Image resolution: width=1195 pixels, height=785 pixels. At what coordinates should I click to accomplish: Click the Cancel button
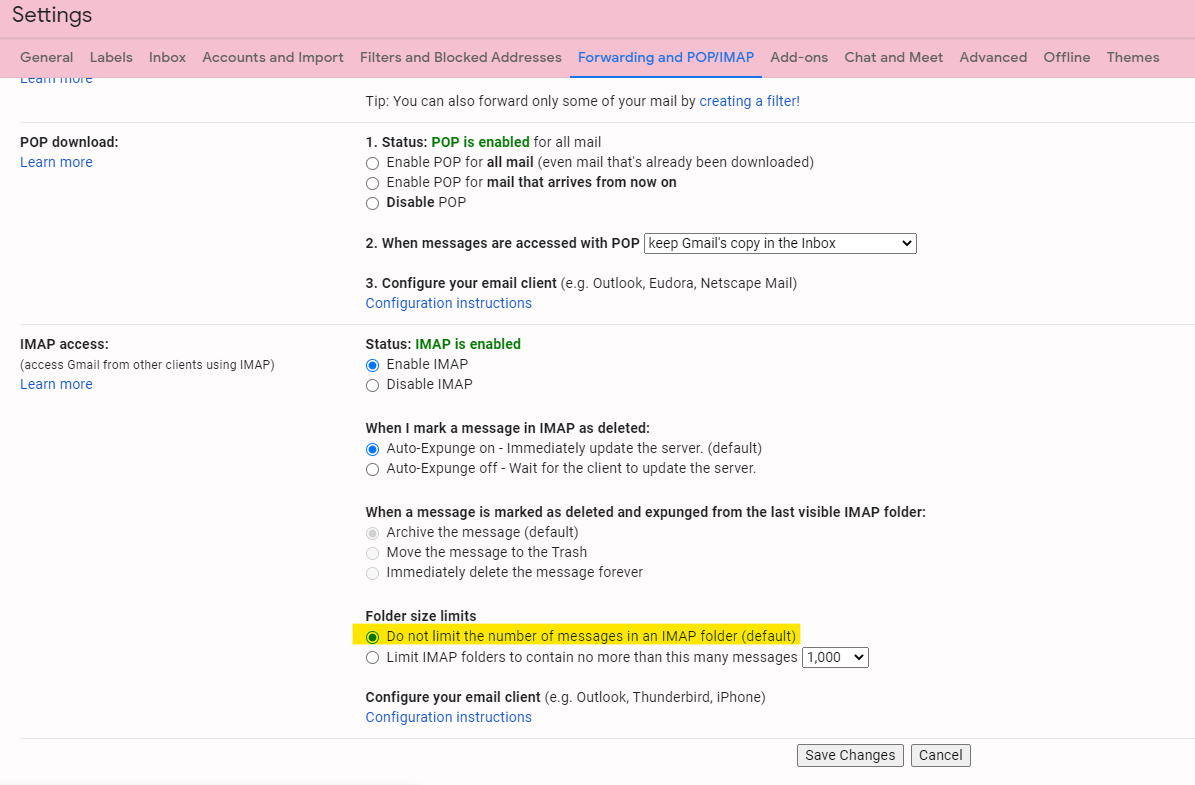point(940,755)
